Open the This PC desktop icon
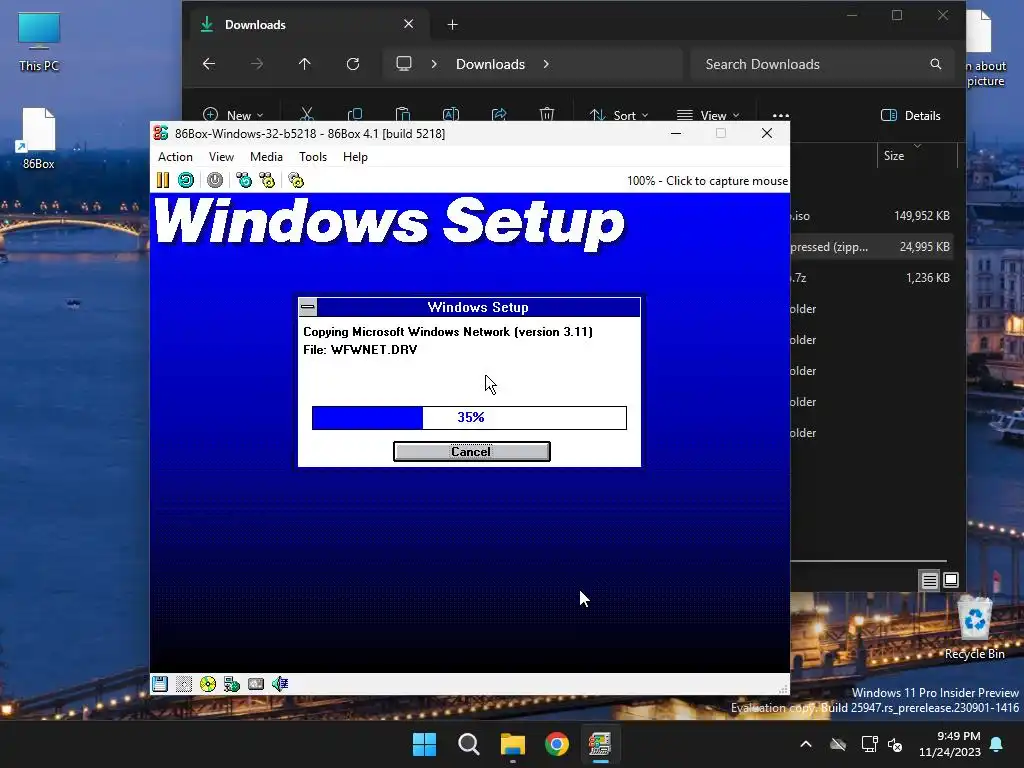This screenshot has width=1024, height=768. click(x=39, y=42)
